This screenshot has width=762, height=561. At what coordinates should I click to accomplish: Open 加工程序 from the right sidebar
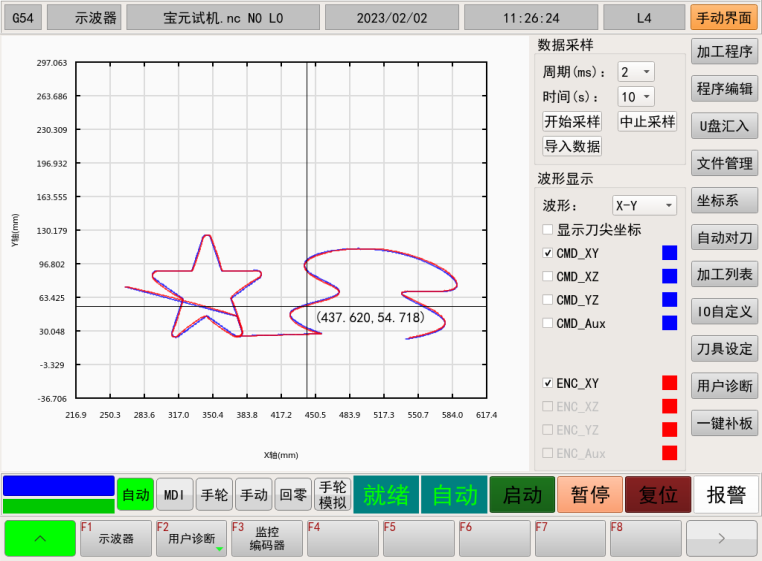(724, 51)
